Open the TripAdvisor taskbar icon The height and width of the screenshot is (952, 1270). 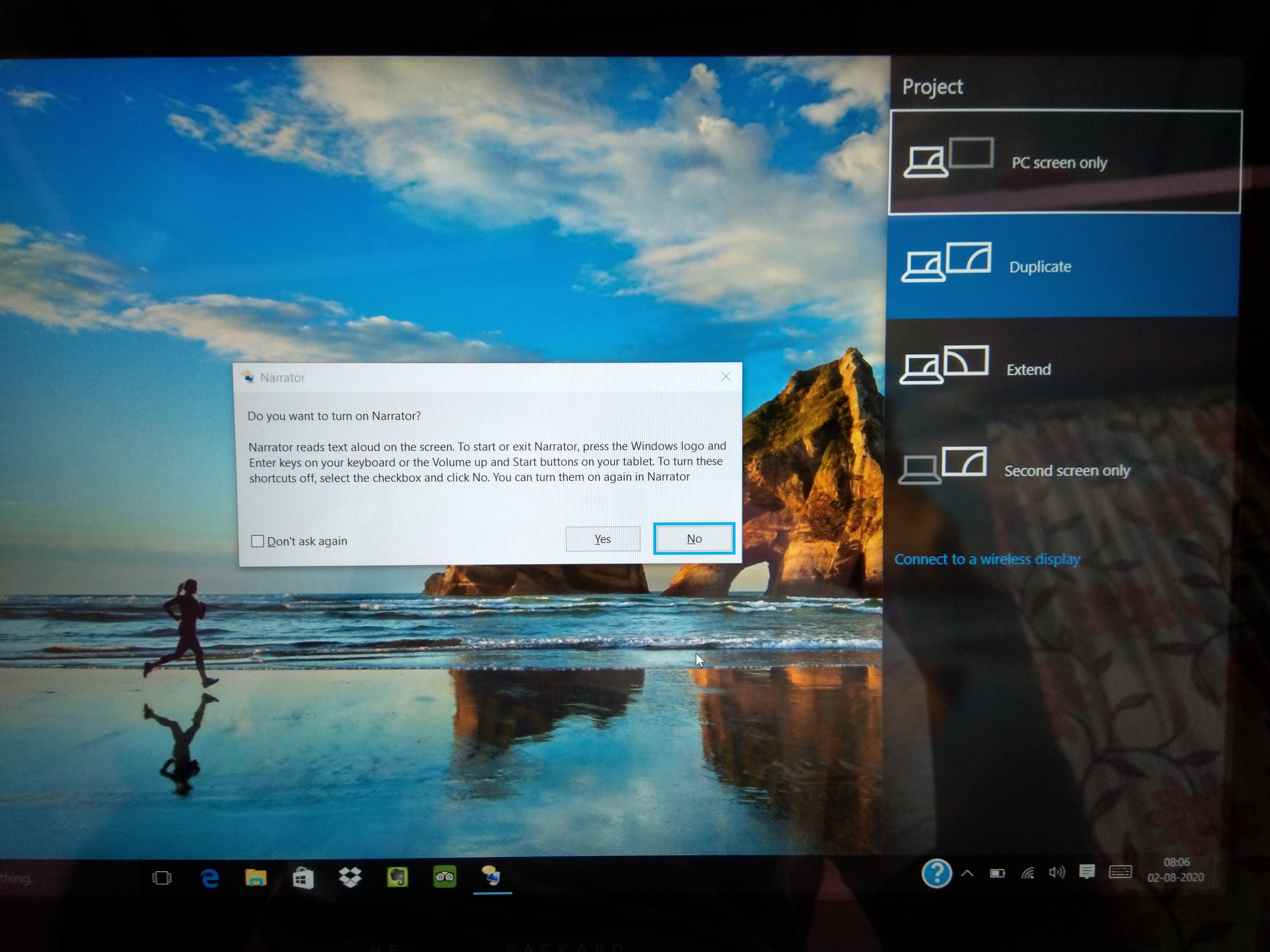[444, 876]
